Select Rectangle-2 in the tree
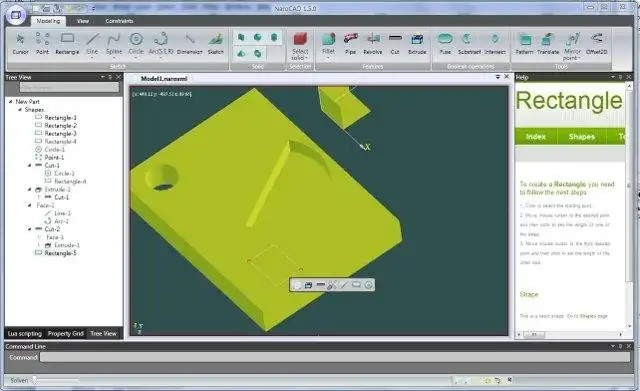Viewport: 640px width, 391px height. pos(60,126)
